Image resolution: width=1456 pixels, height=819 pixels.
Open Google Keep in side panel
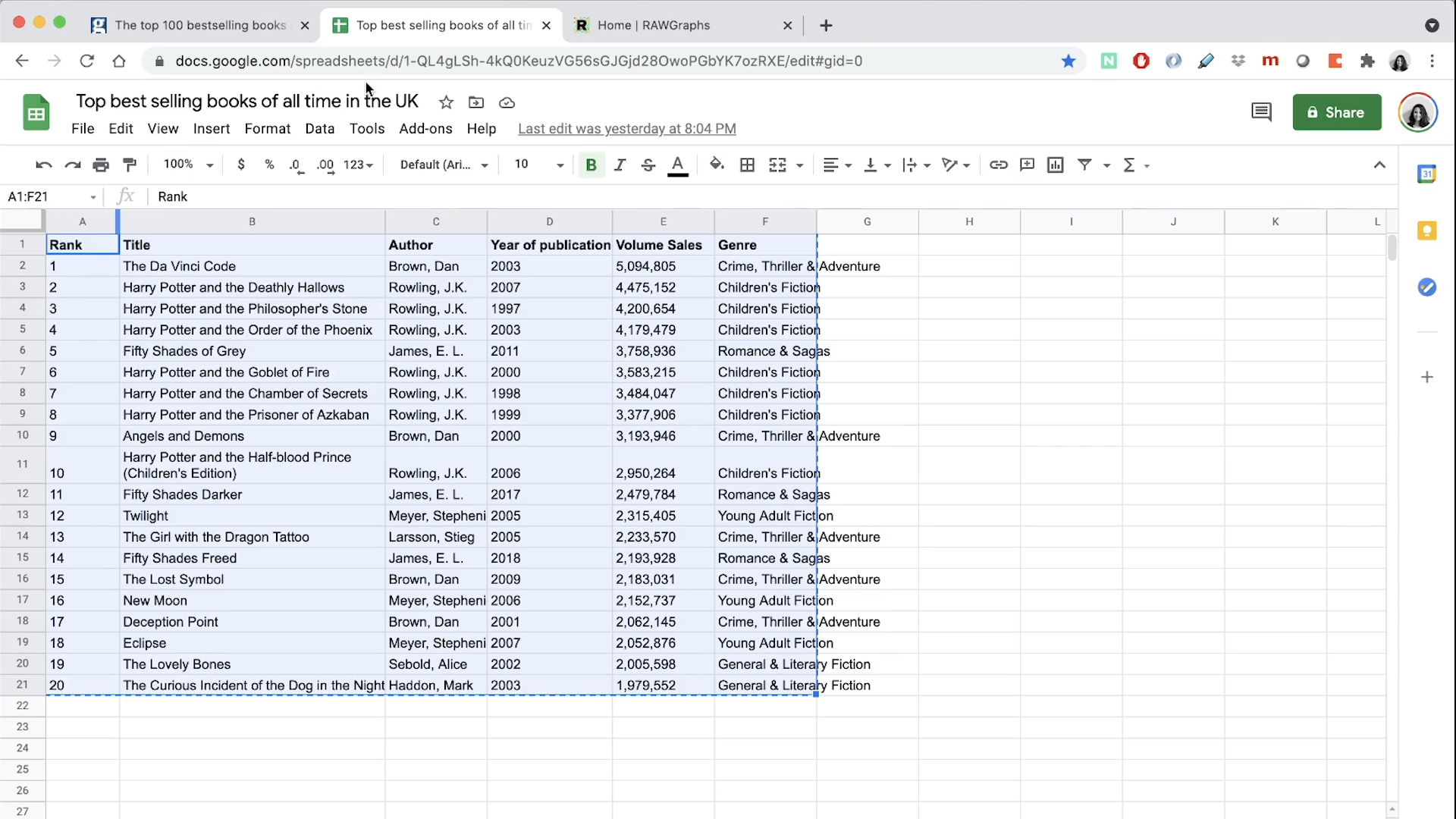pyautogui.click(x=1426, y=231)
